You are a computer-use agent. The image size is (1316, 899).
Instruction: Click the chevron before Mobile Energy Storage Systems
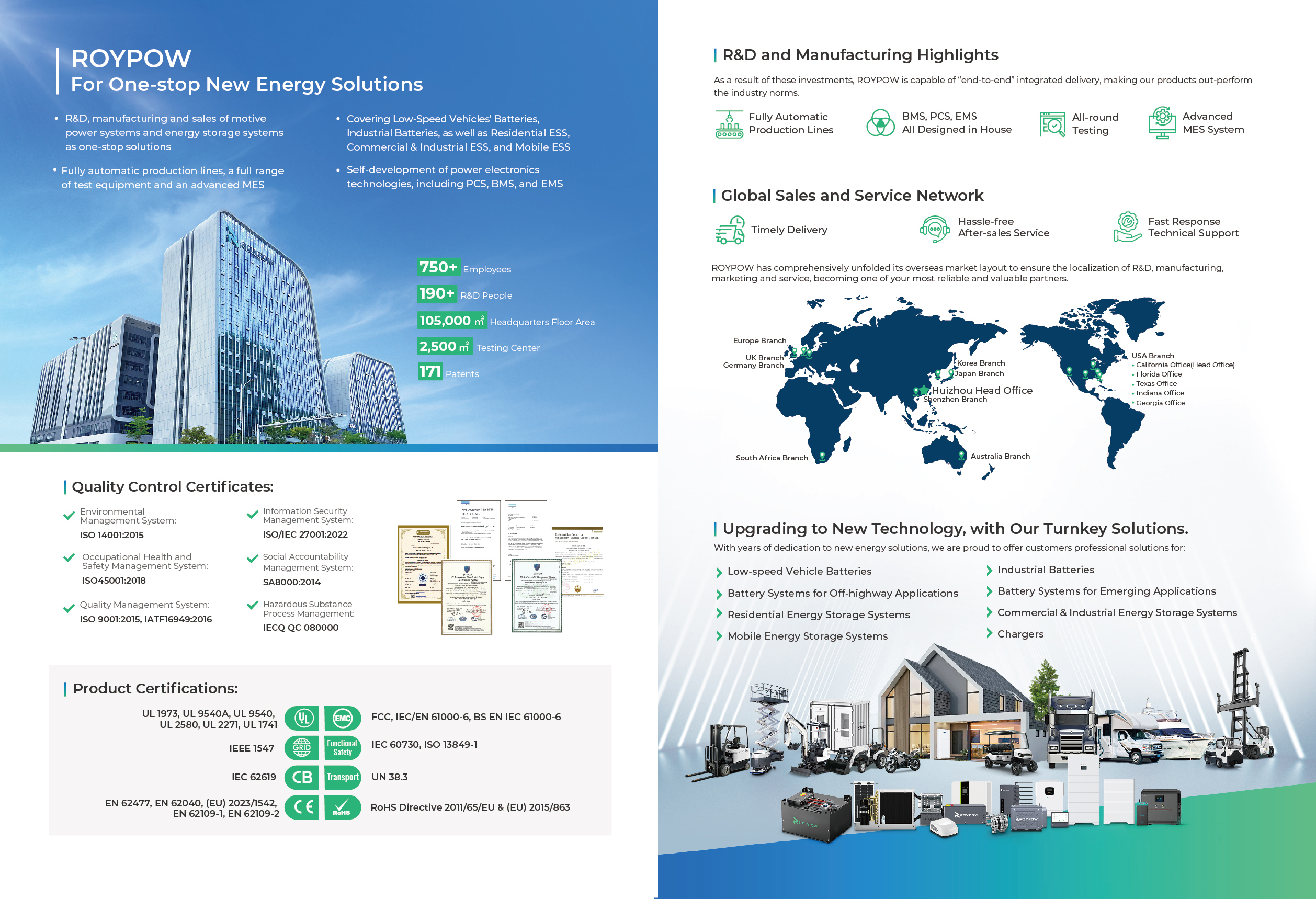[719, 636]
